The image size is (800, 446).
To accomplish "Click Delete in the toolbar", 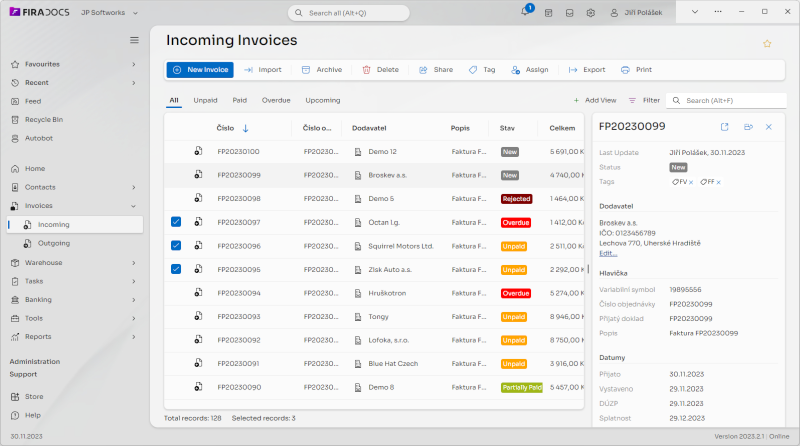I will click(381, 70).
